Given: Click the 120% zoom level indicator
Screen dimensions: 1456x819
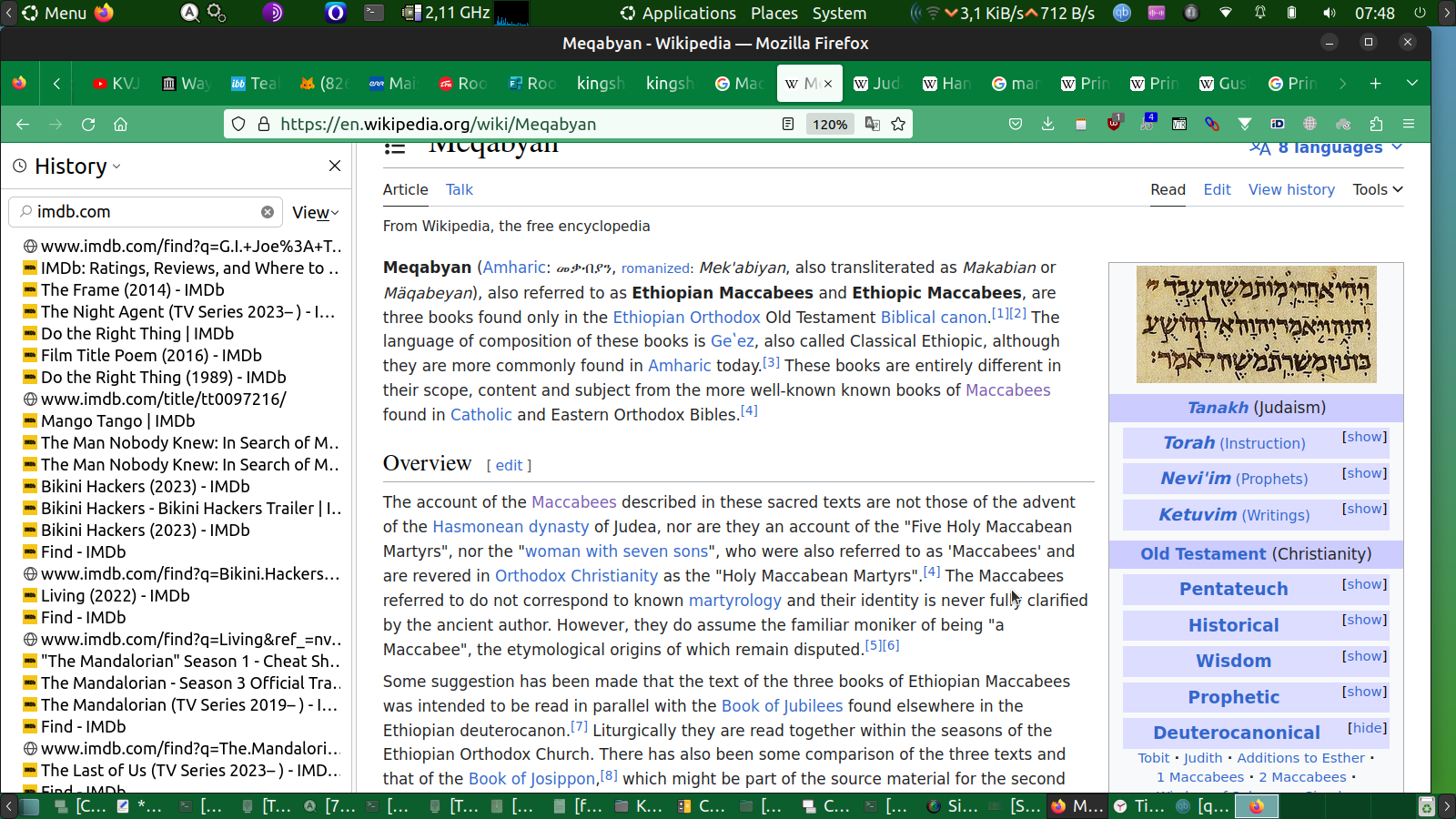Looking at the screenshot, I should pyautogui.click(x=829, y=125).
